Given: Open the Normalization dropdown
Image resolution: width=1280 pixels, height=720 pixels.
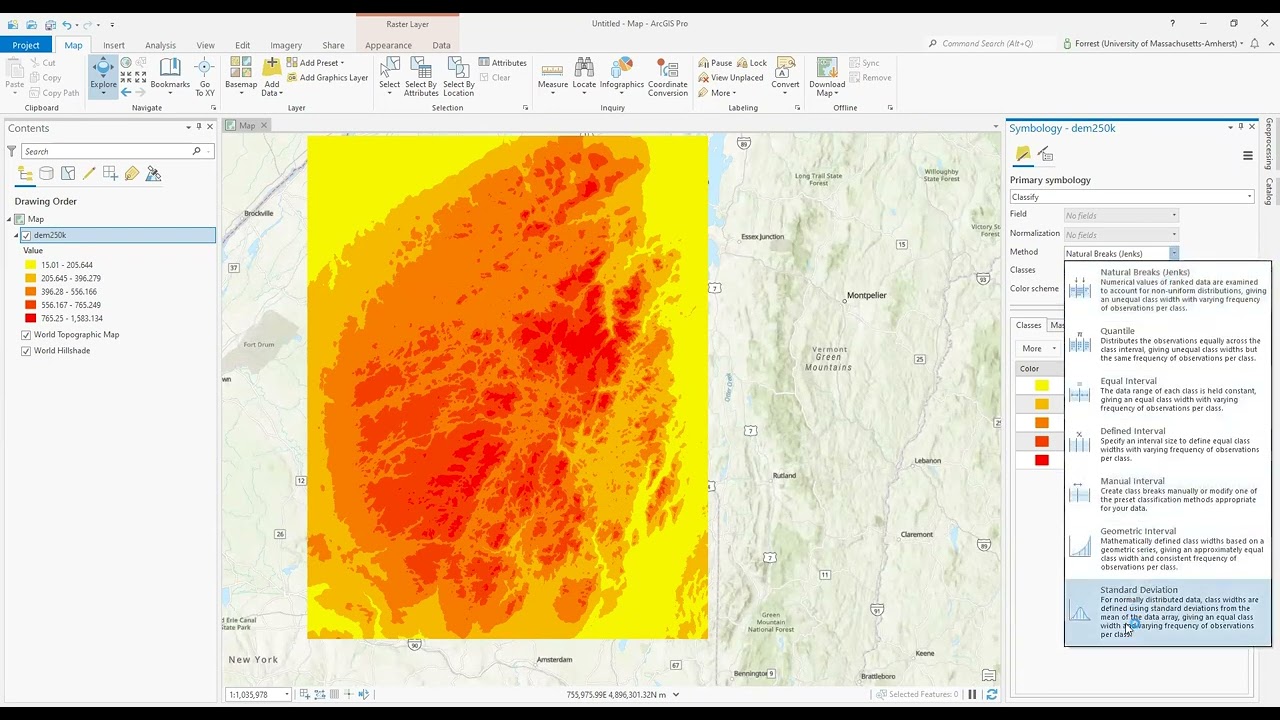Looking at the screenshot, I should (x=1121, y=234).
